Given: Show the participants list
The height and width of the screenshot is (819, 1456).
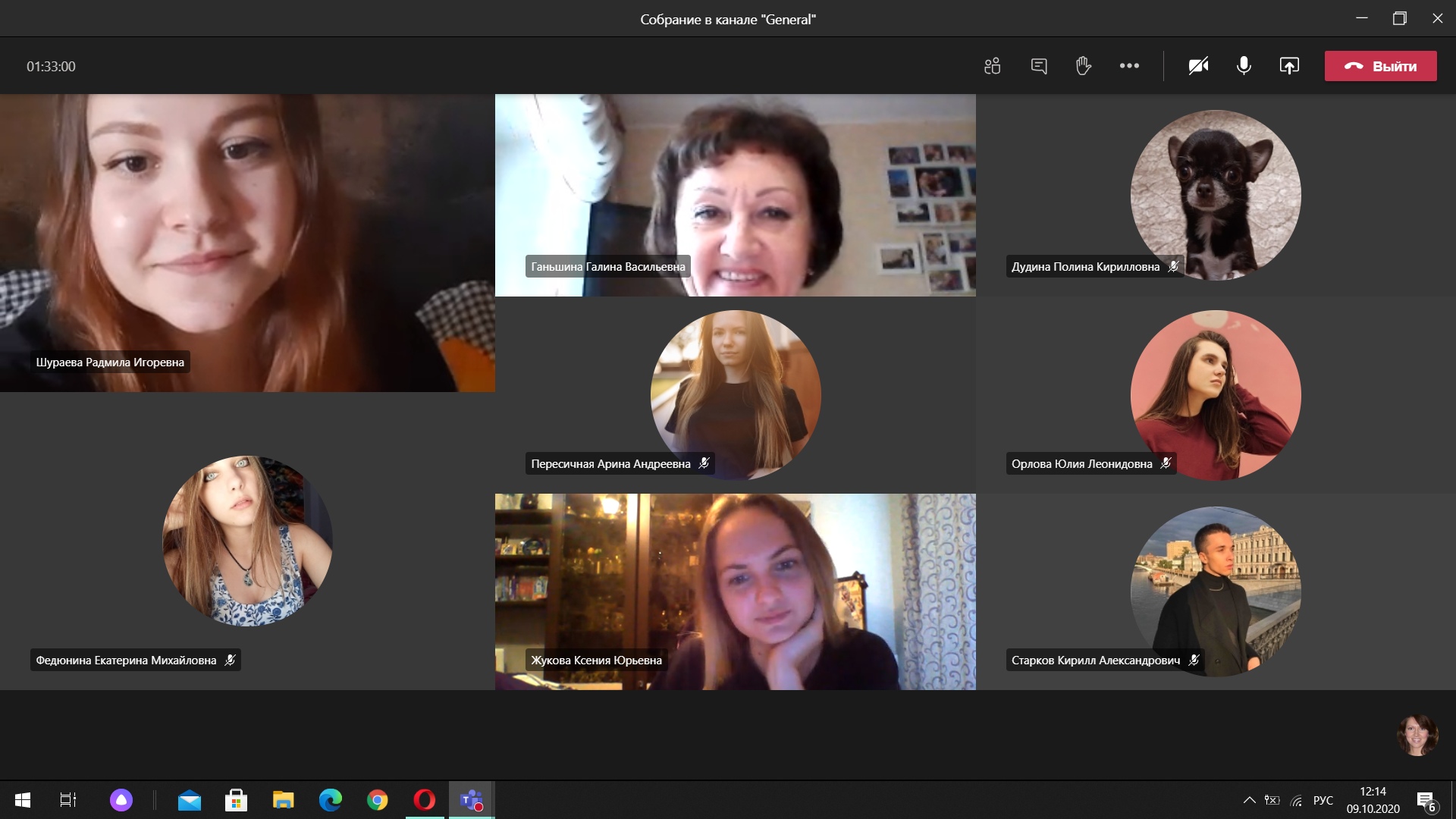Looking at the screenshot, I should pyautogui.click(x=992, y=66).
